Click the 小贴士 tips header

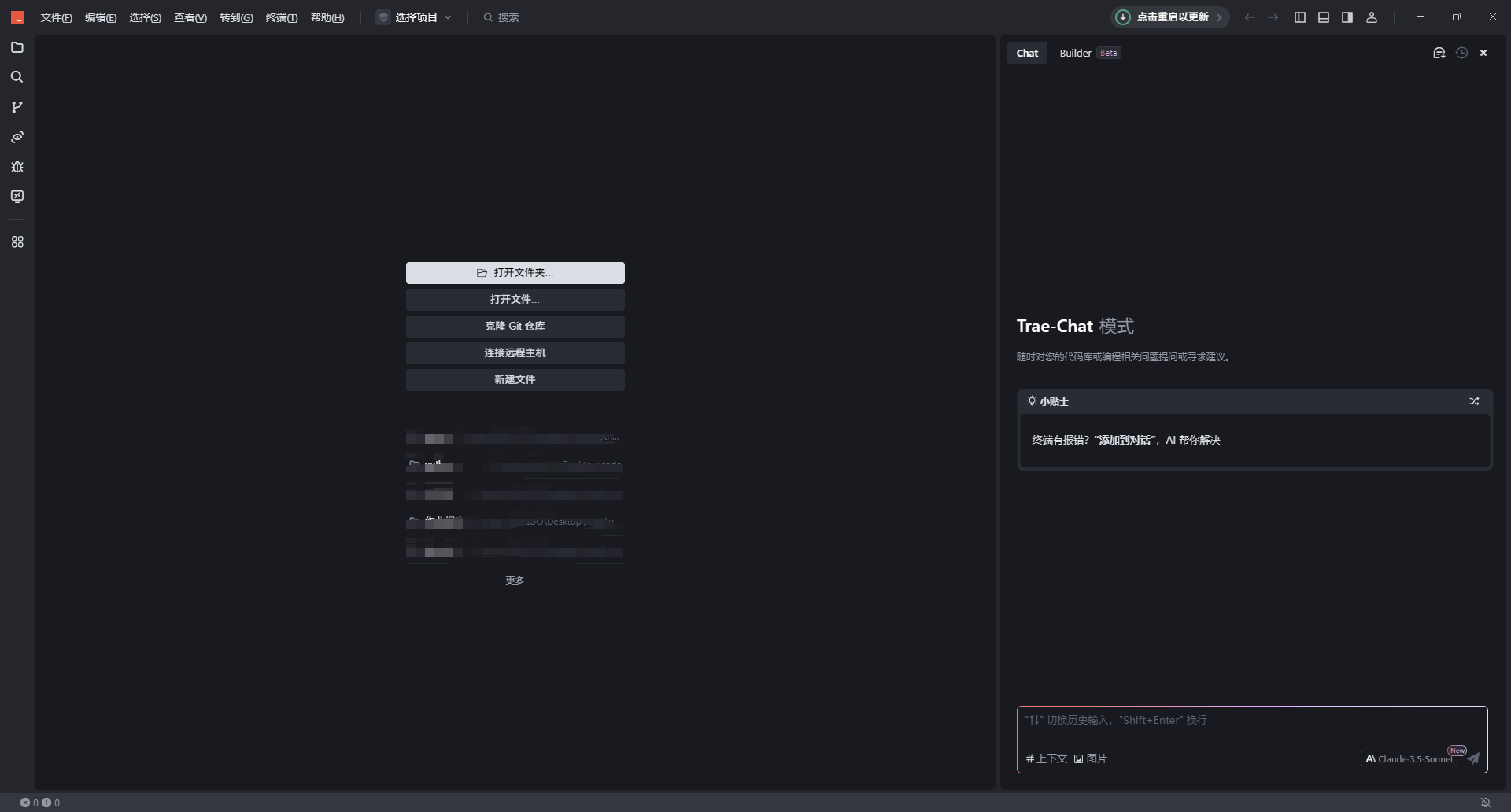click(1048, 401)
